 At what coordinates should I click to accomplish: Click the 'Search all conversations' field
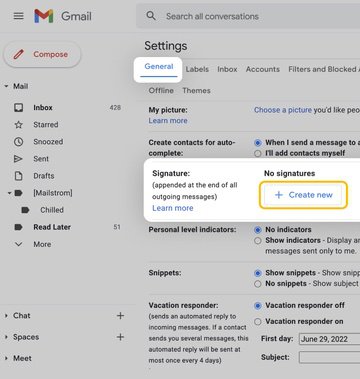click(248, 16)
